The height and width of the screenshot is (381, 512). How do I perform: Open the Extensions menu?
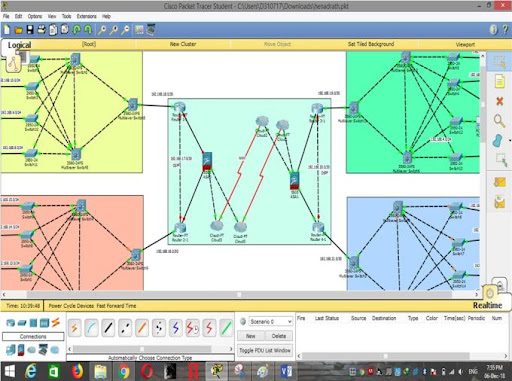pyautogui.click(x=86, y=16)
